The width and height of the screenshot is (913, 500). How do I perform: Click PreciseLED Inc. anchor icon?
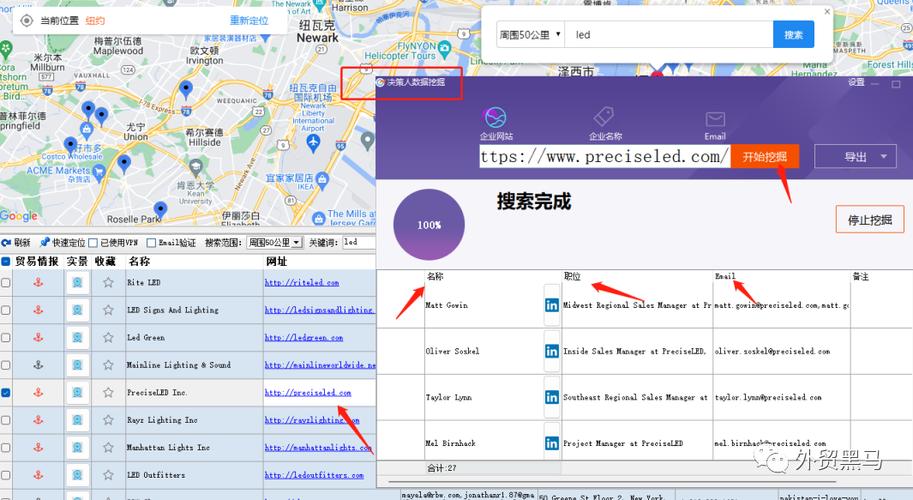[38, 393]
